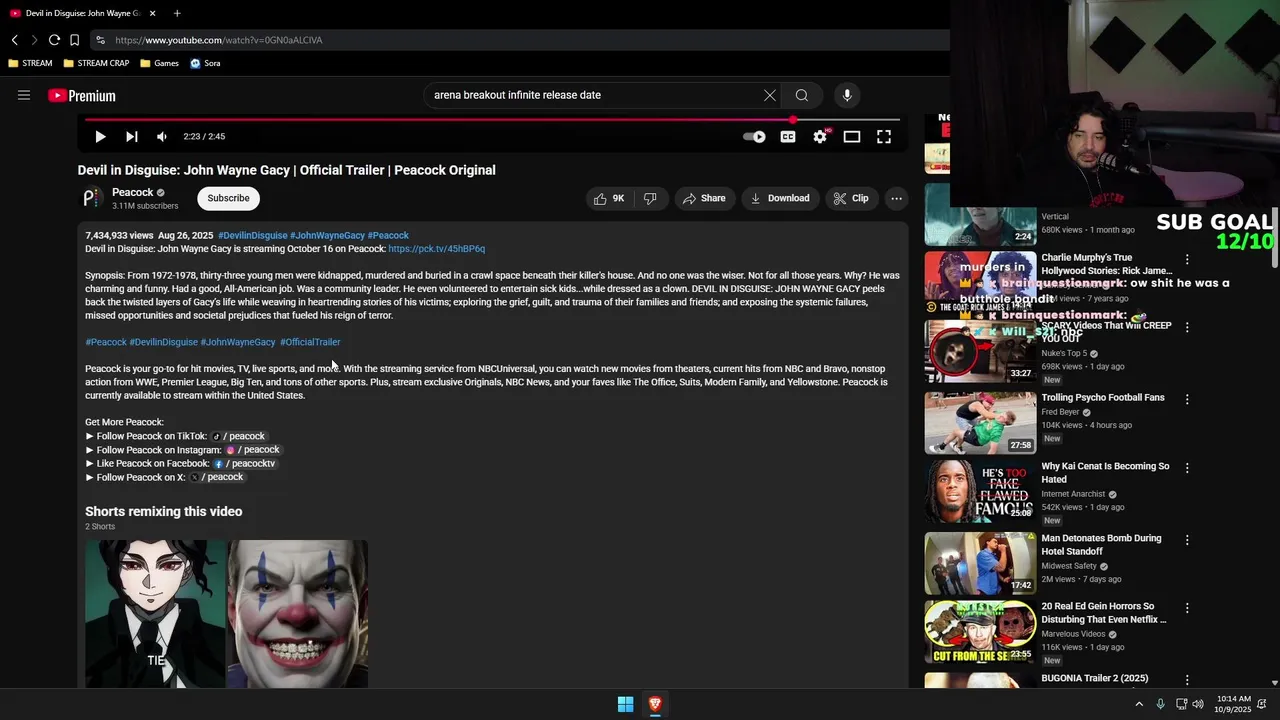Open the #OfficialTrailer hashtag
This screenshot has width=1280, height=720.
coord(310,342)
